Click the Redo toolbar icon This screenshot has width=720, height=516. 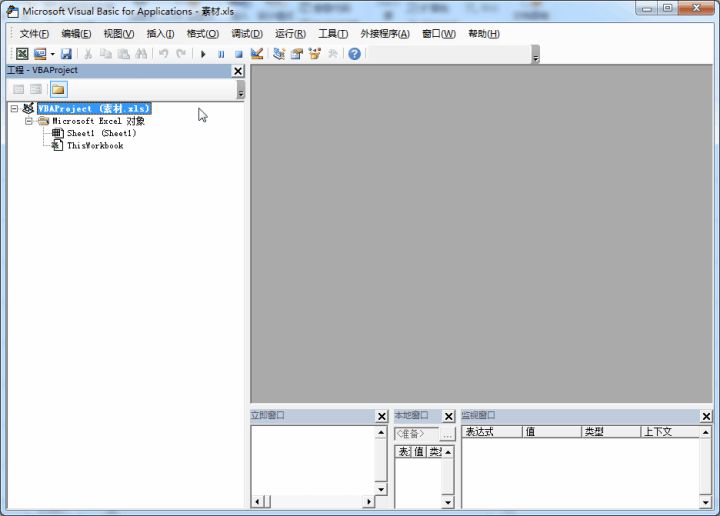181,54
